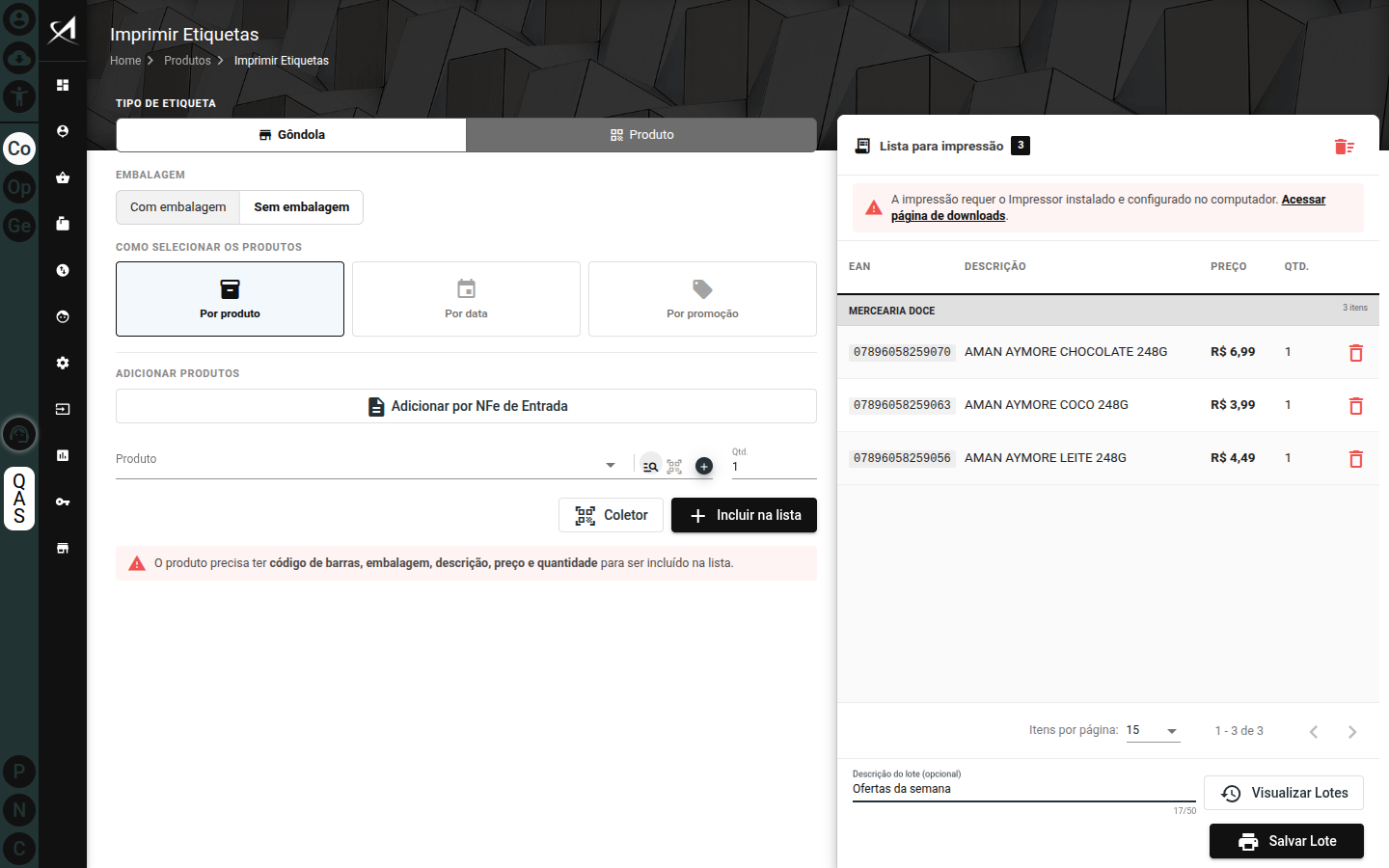Remove AMAN AYMORE COCO 248G from list

pos(1355,406)
